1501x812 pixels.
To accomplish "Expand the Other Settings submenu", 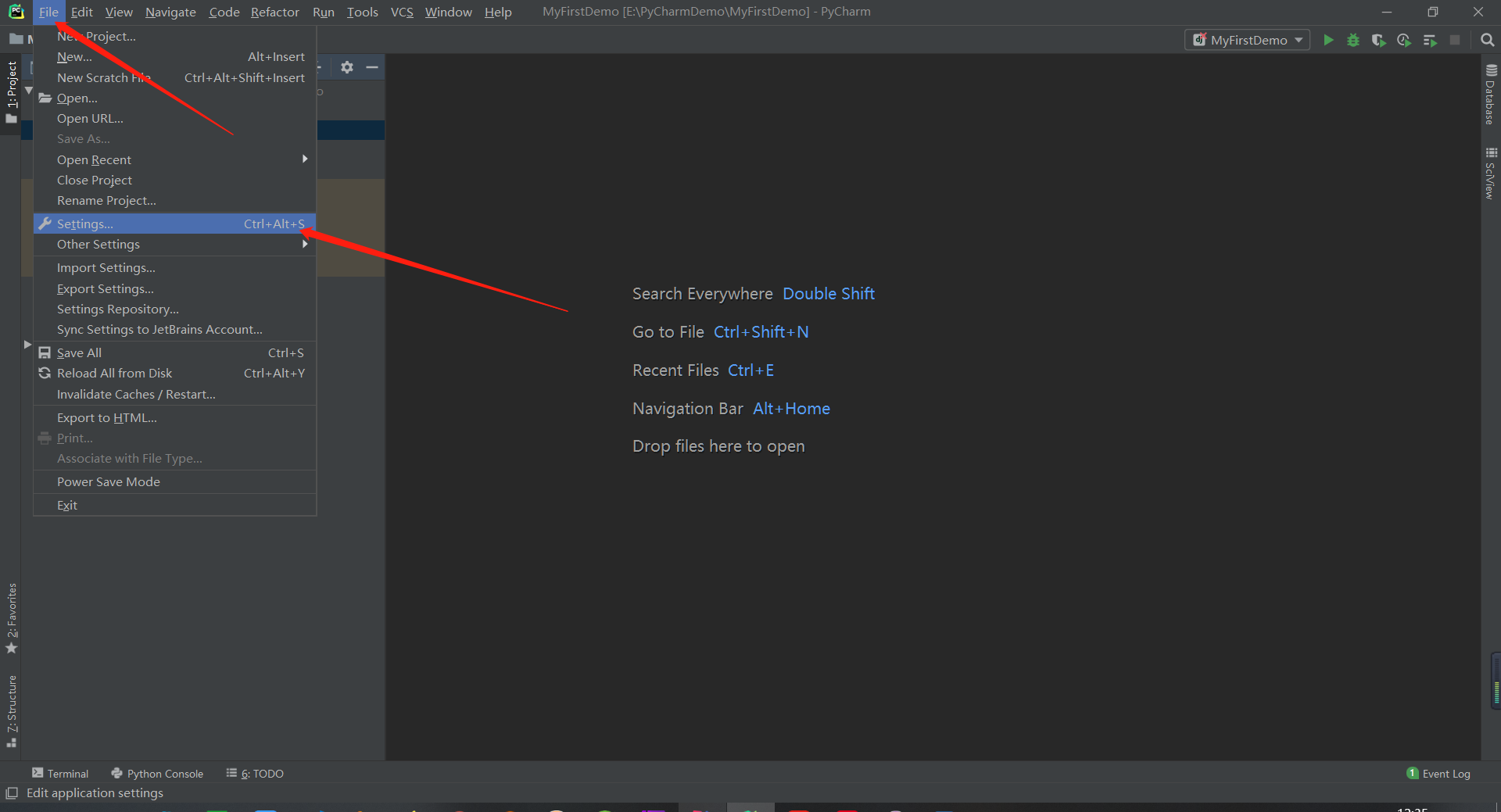I will point(174,245).
